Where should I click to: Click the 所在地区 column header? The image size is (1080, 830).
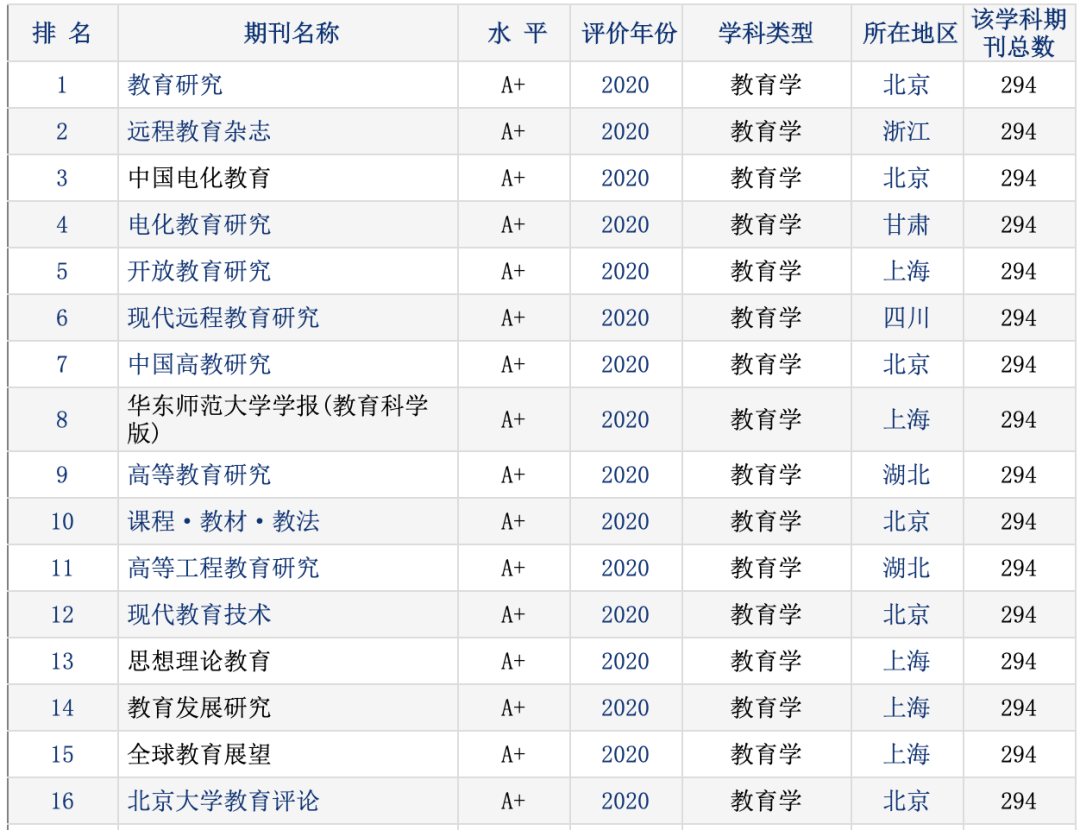pos(910,33)
